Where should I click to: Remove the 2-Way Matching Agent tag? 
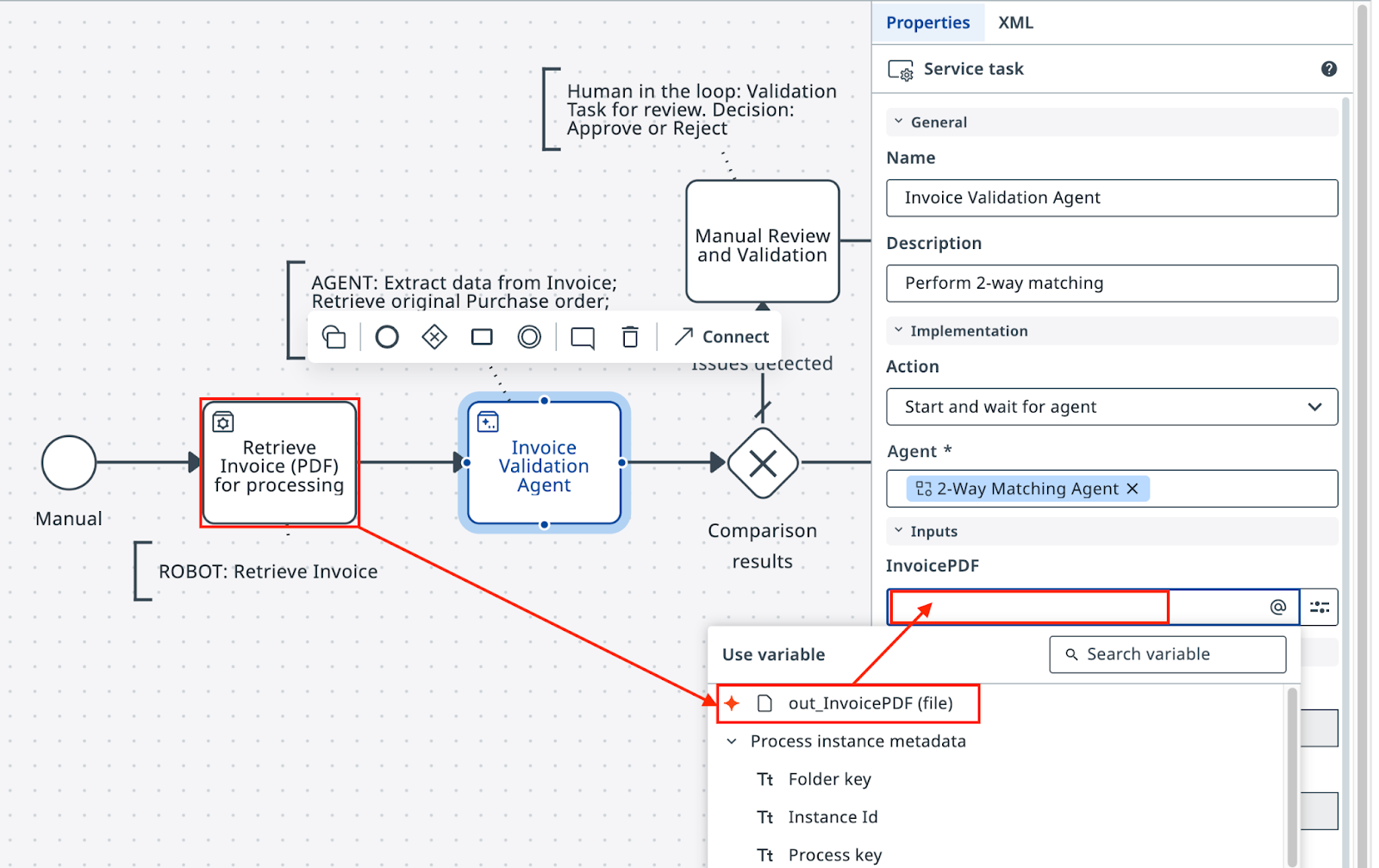pos(1133,489)
